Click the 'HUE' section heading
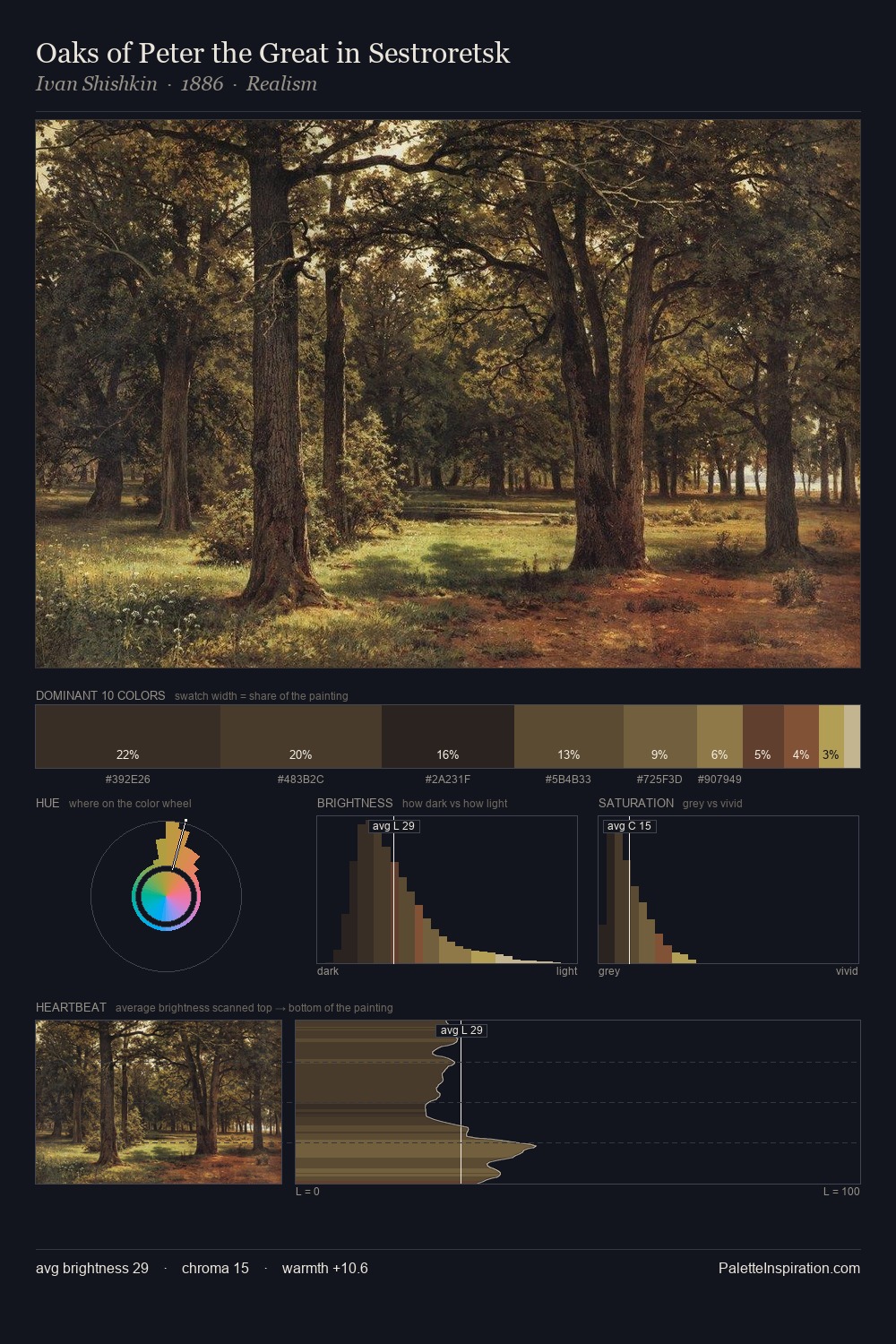 [x=47, y=803]
